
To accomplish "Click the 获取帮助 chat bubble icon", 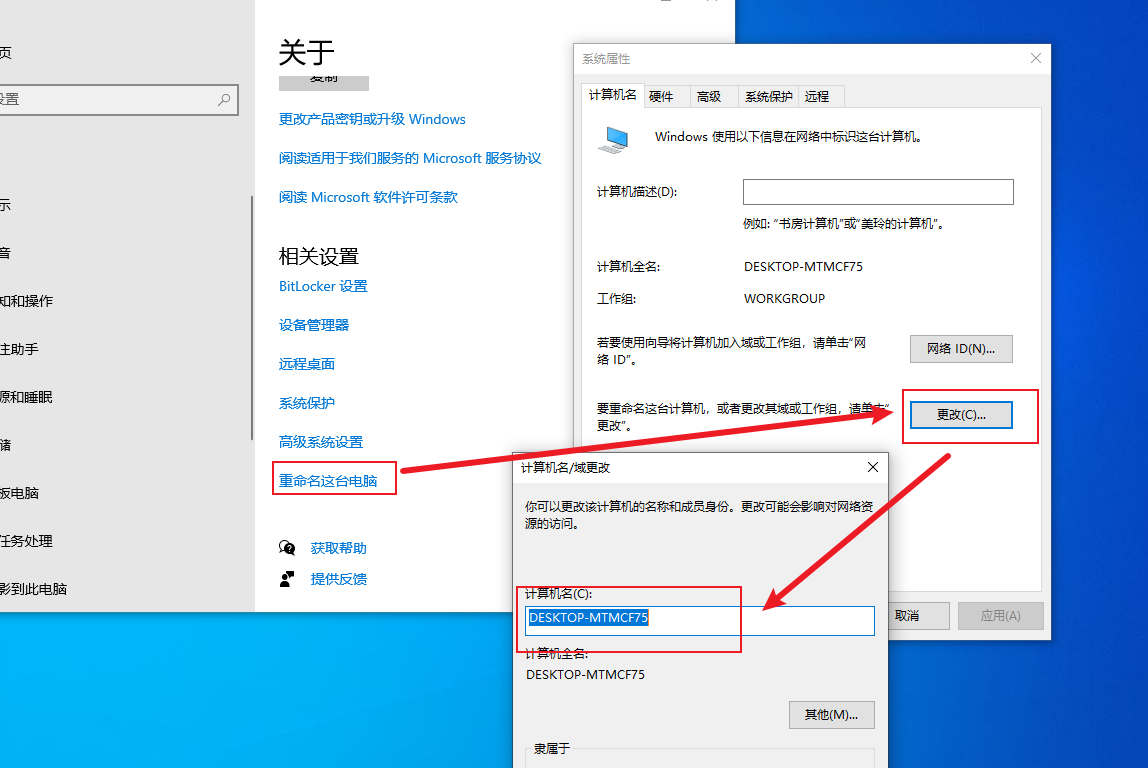I will click(x=287, y=548).
